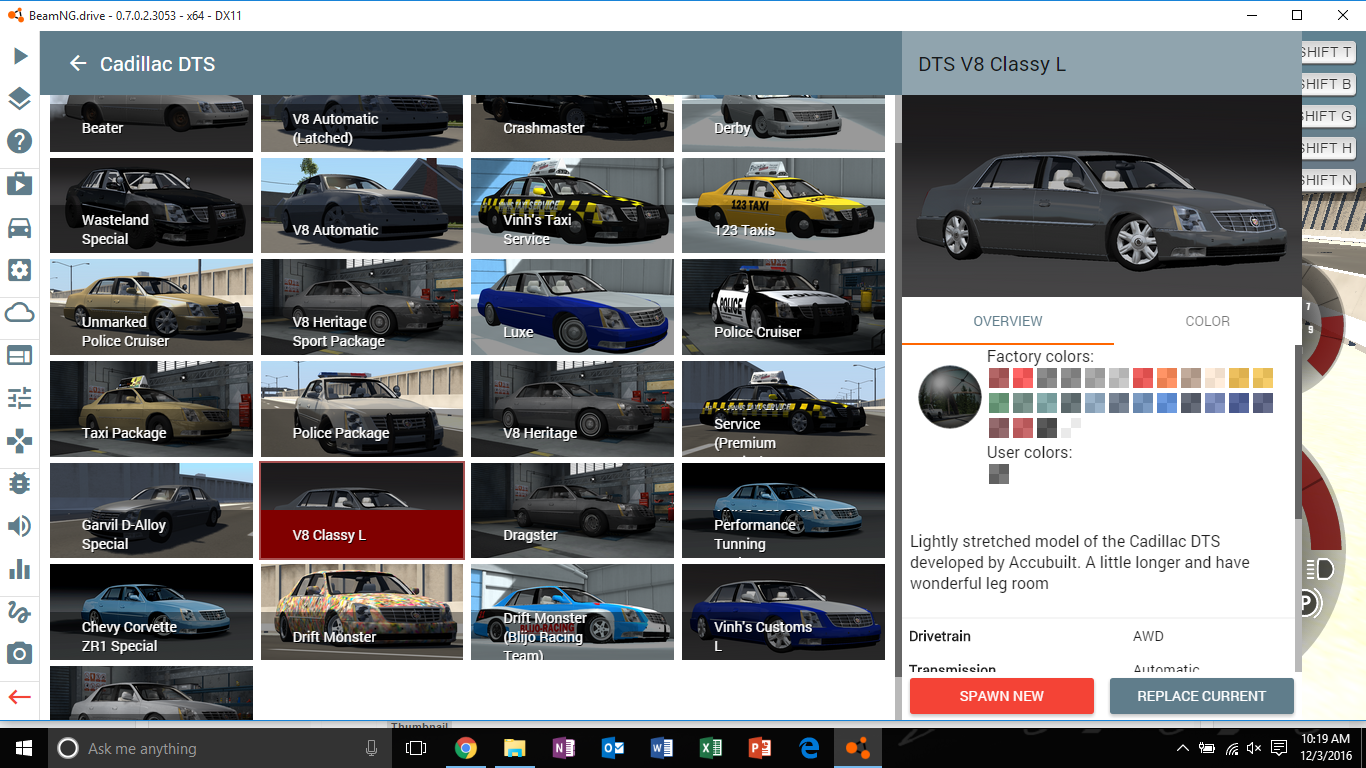Choose the Vinh's Taxi Service configuration

(572, 205)
